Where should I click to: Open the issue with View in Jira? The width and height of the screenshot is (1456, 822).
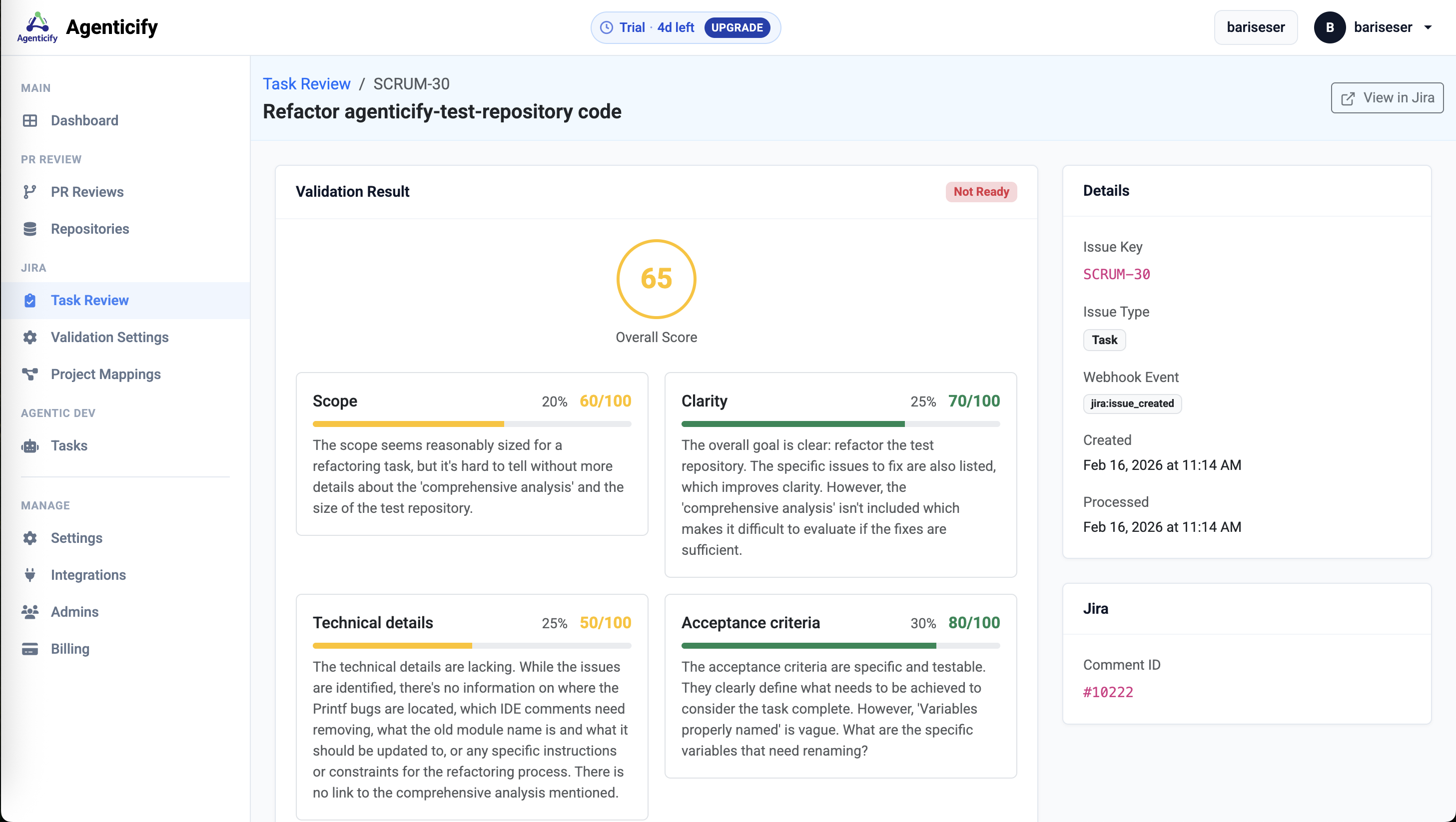coord(1387,97)
